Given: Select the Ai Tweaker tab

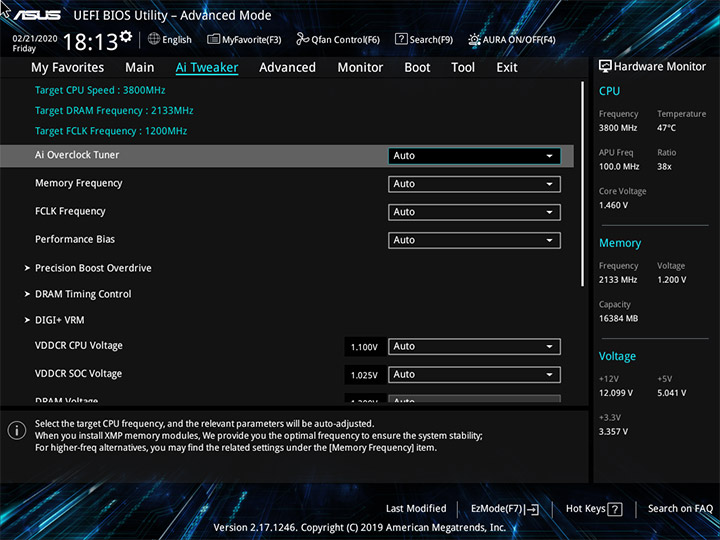Looking at the screenshot, I should pos(207,68).
